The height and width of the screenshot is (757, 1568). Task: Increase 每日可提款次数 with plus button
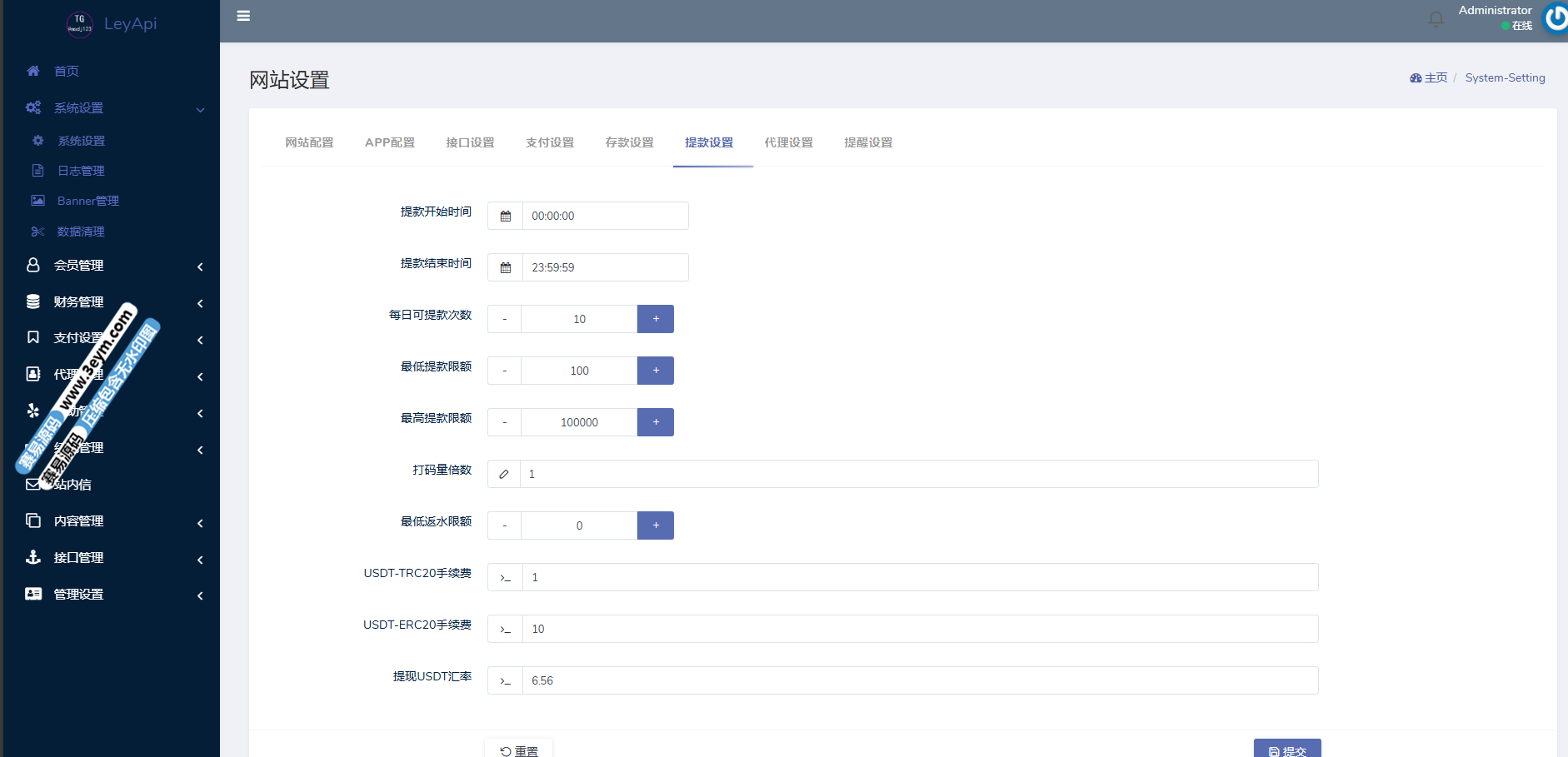click(x=656, y=319)
